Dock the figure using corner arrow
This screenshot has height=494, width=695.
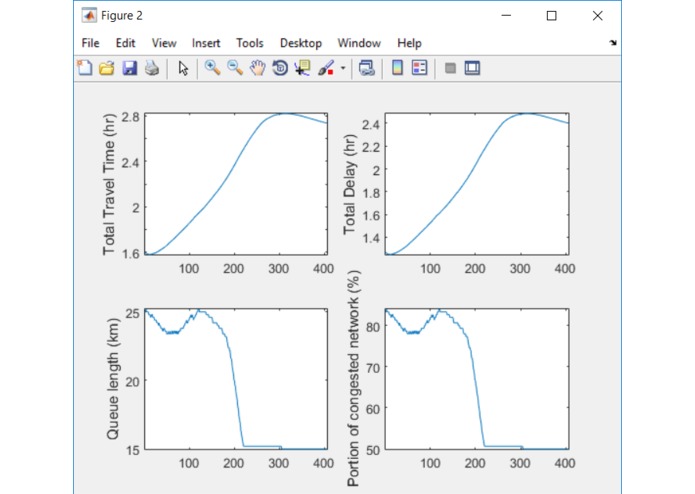tap(613, 43)
